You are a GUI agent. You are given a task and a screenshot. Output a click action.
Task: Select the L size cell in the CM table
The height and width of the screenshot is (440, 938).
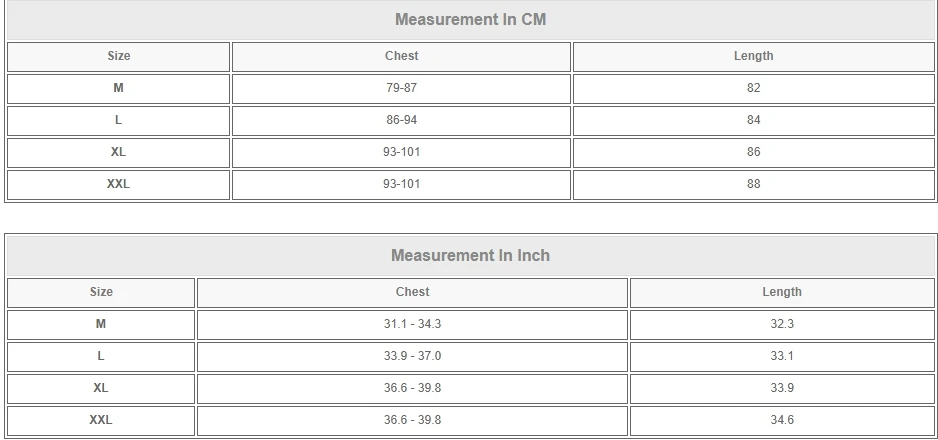(x=119, y=120)
